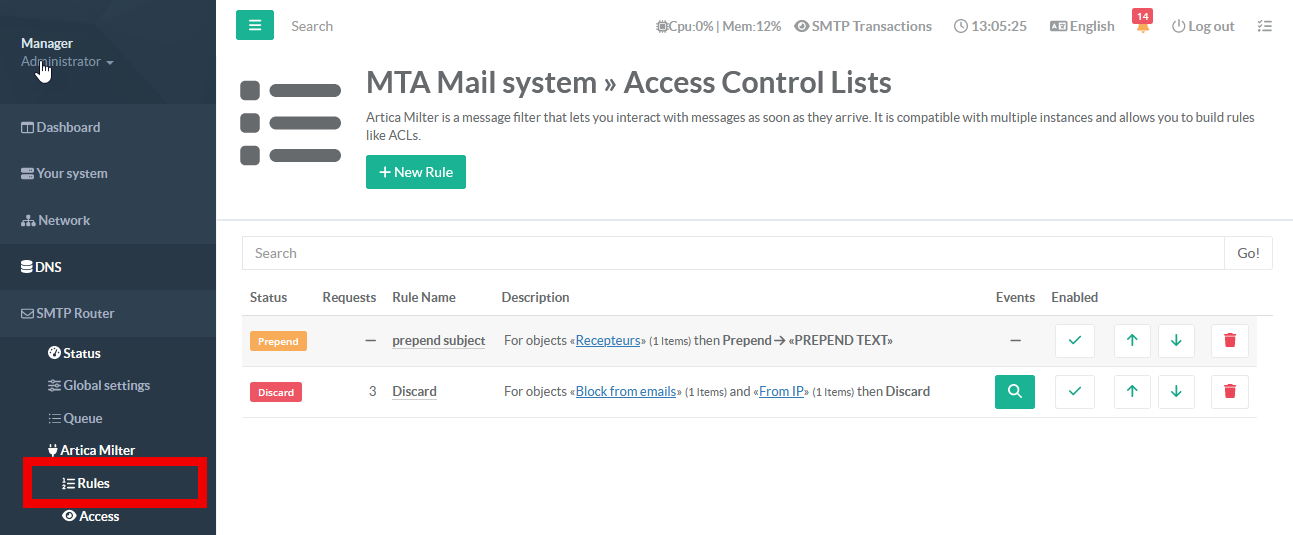Click the magnifier events button for Discard rule

coord(1014,392)
